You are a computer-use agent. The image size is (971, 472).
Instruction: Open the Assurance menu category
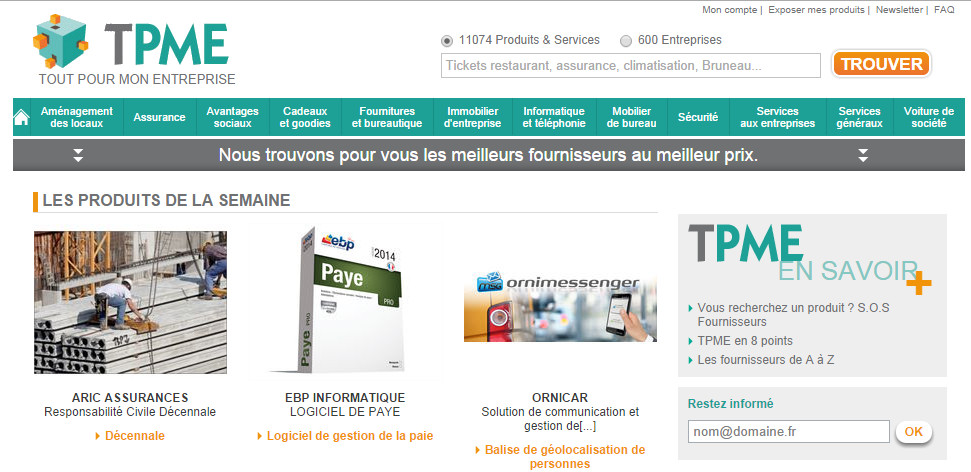point(159,117)
